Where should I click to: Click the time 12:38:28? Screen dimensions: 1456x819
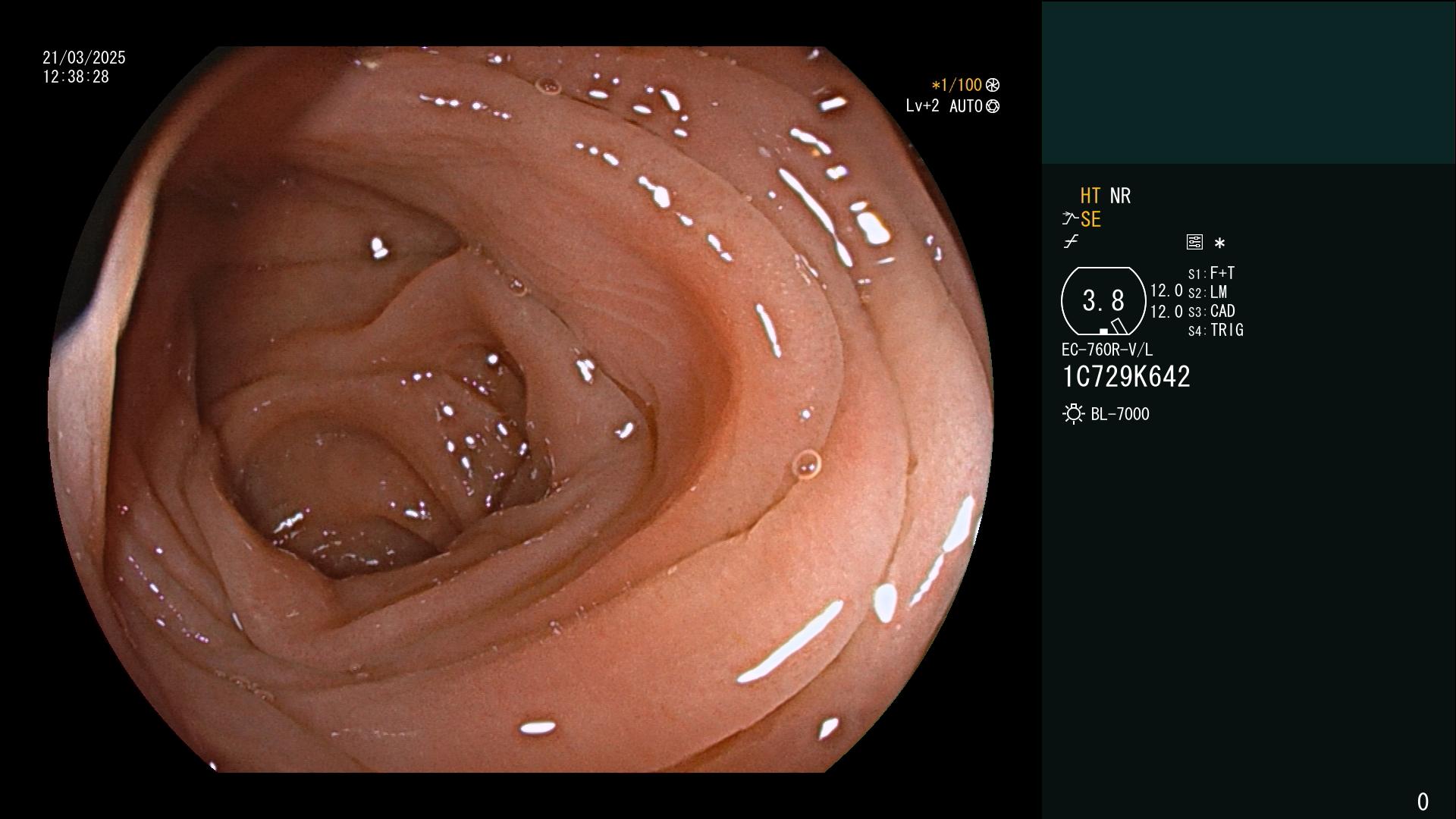(x=76, y=77)
